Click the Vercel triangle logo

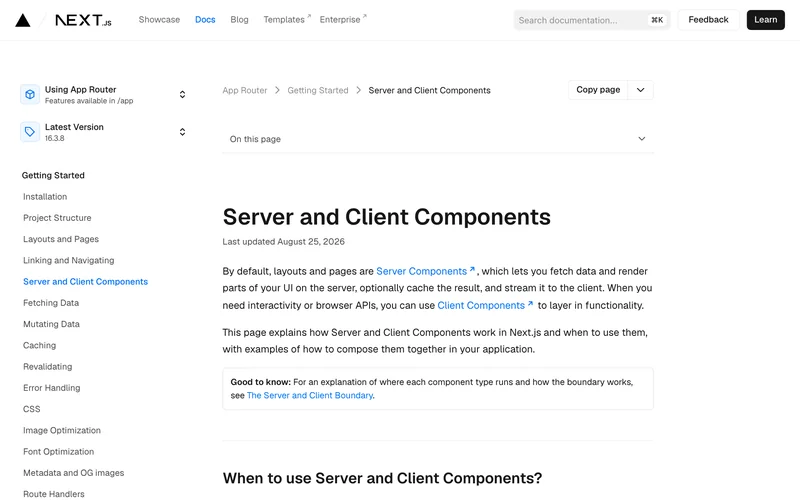coord(22,20)
